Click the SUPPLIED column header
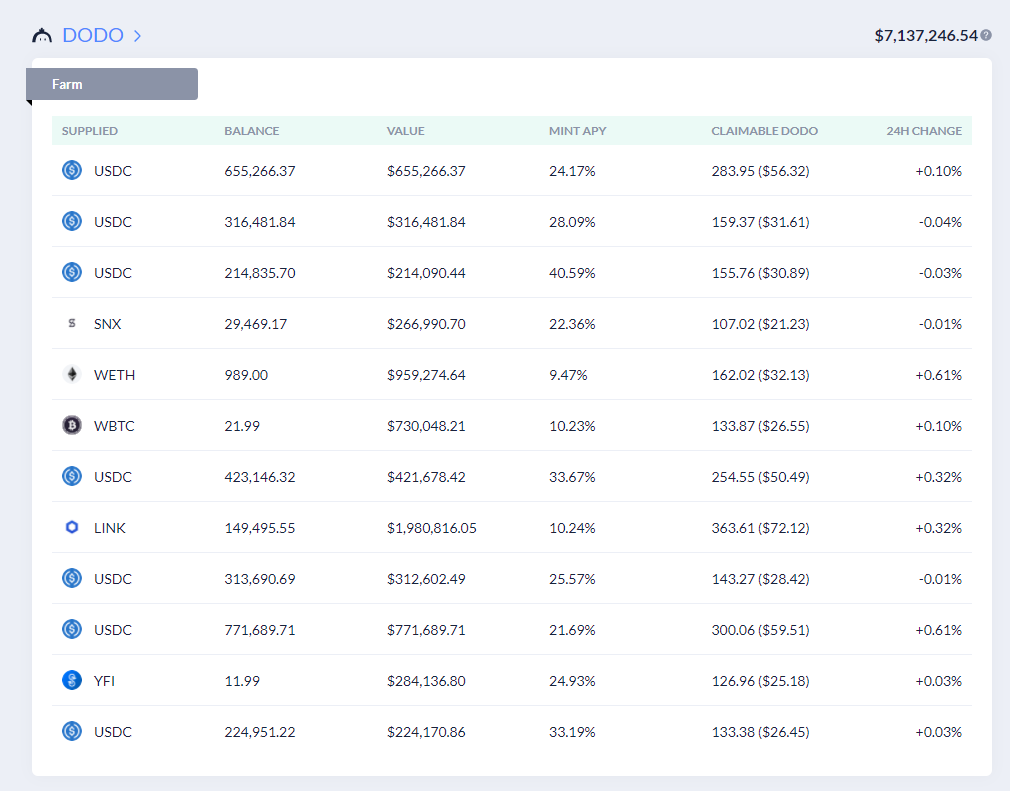 point(90,131)
